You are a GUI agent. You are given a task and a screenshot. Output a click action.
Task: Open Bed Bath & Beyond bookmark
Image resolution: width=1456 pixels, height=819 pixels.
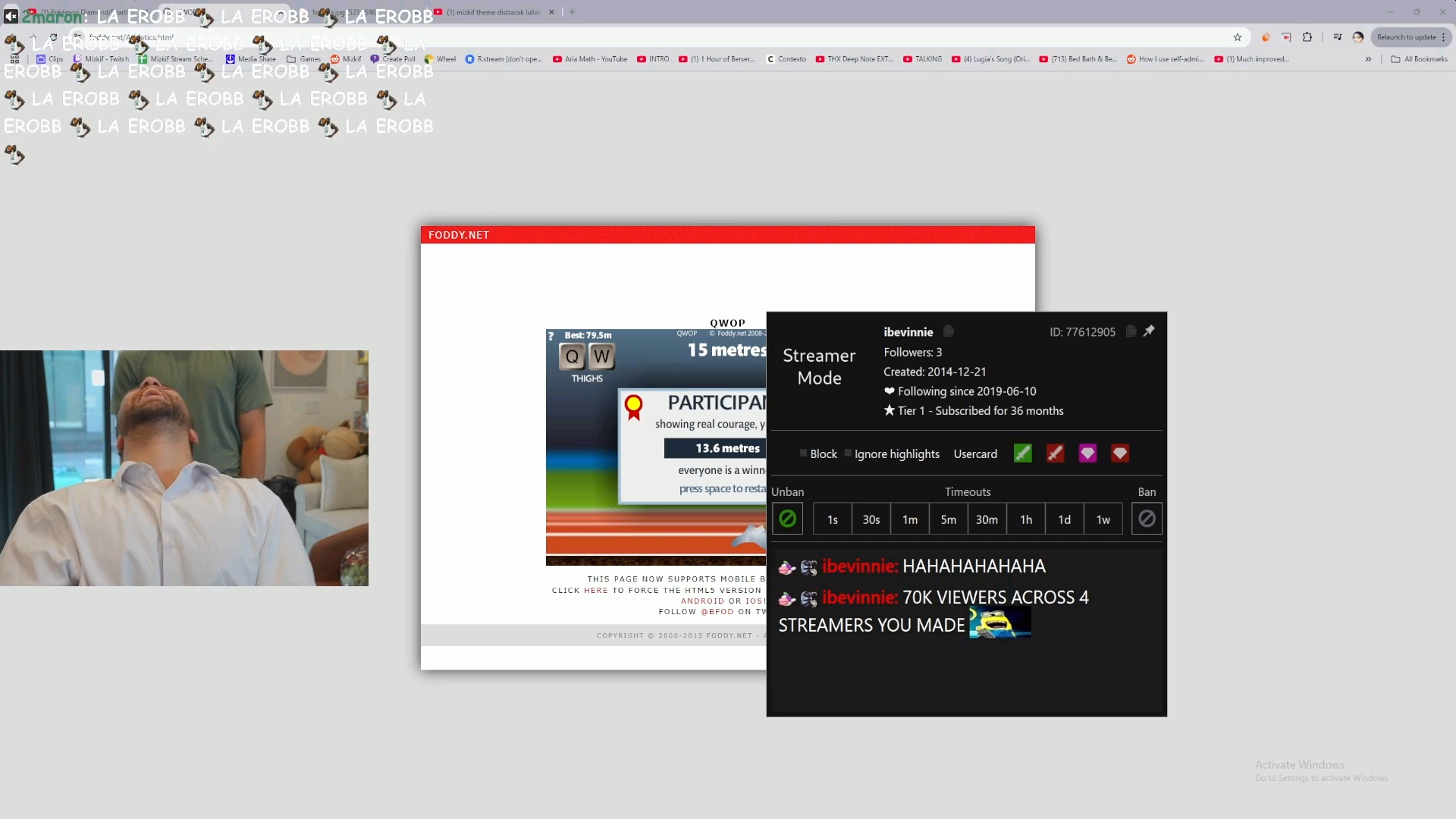pyautogui.click(x=1078, y=59)
